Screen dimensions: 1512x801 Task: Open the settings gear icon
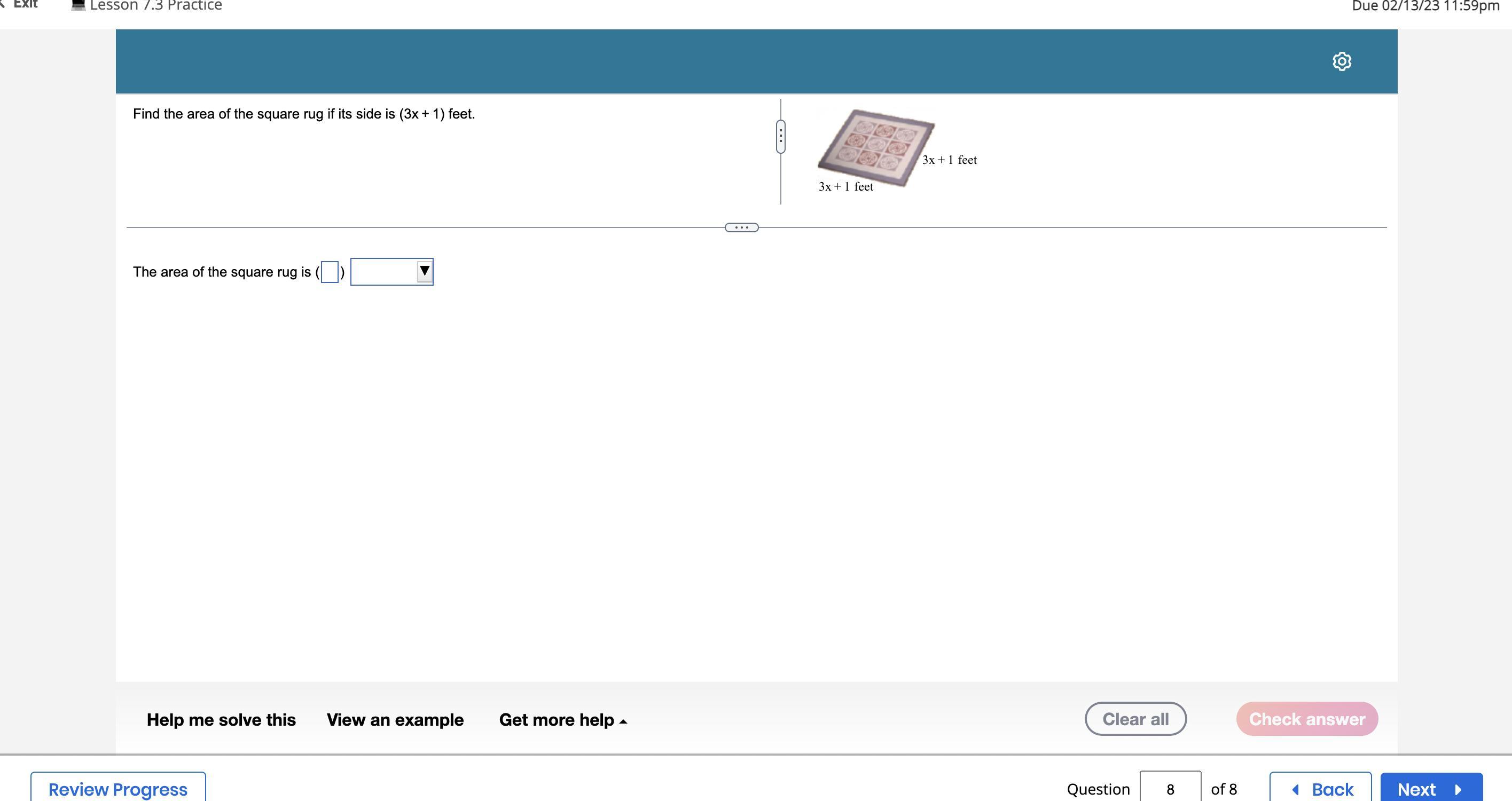click(1341, 61)
